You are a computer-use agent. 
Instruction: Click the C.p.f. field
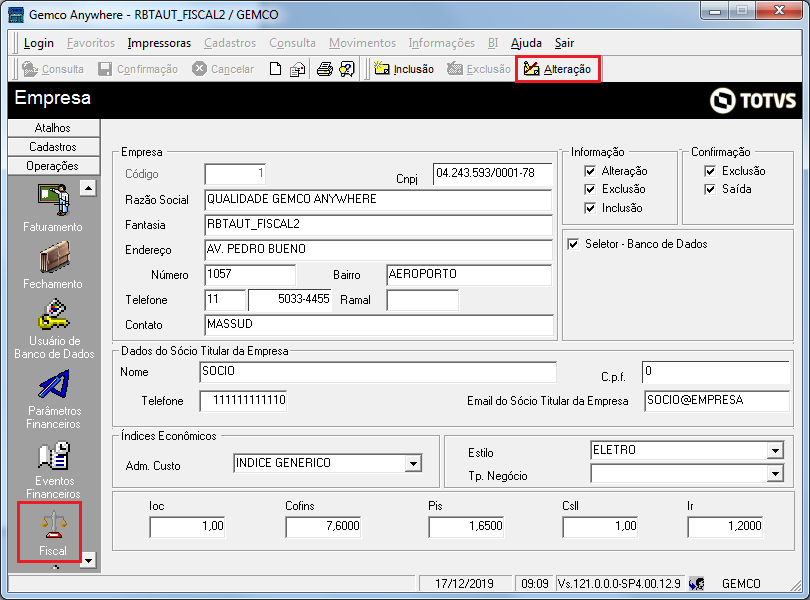[715, 372]
